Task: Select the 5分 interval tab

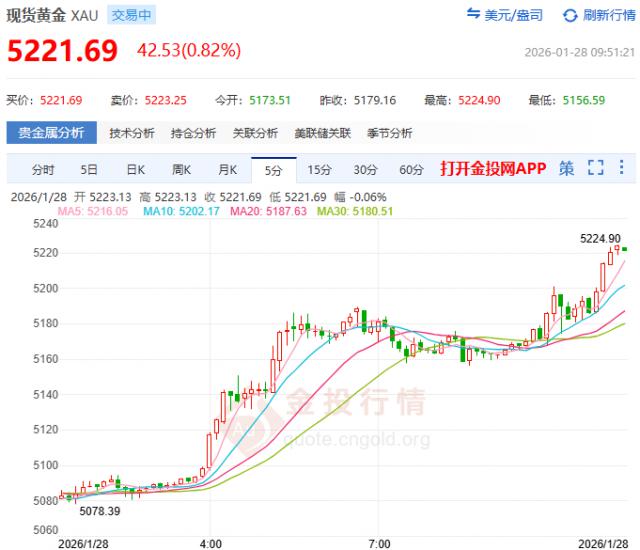Action: (x=273, y=170)
